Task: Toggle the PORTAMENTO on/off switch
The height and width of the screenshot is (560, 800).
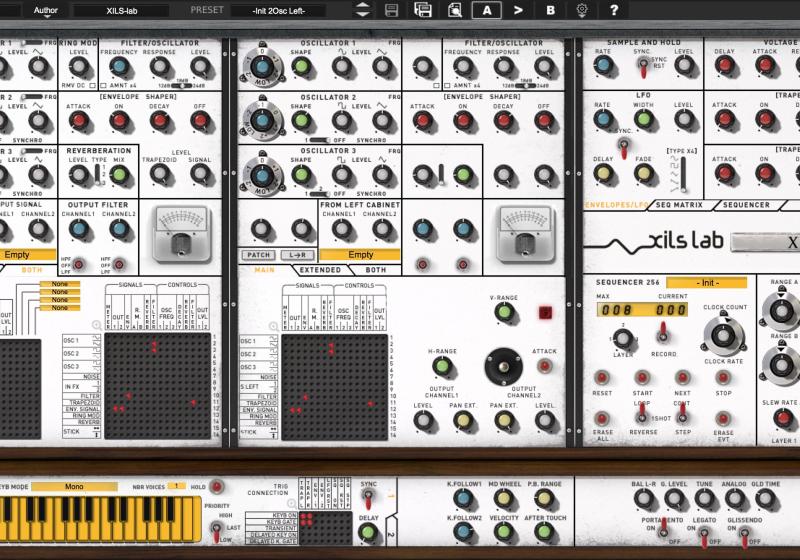Action: point(664,528)
